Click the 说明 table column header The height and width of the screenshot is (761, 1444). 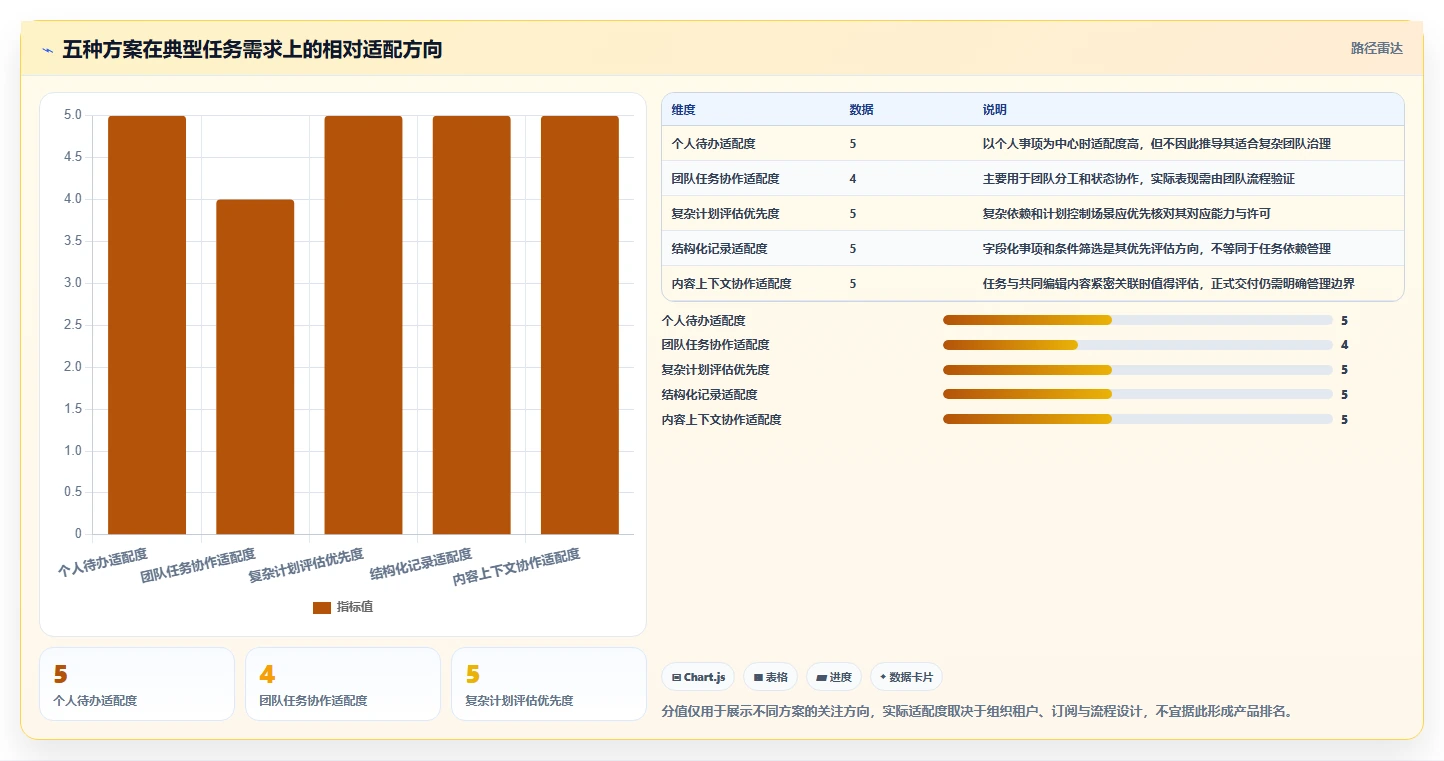pyautogui.click(x=995, y=109)
